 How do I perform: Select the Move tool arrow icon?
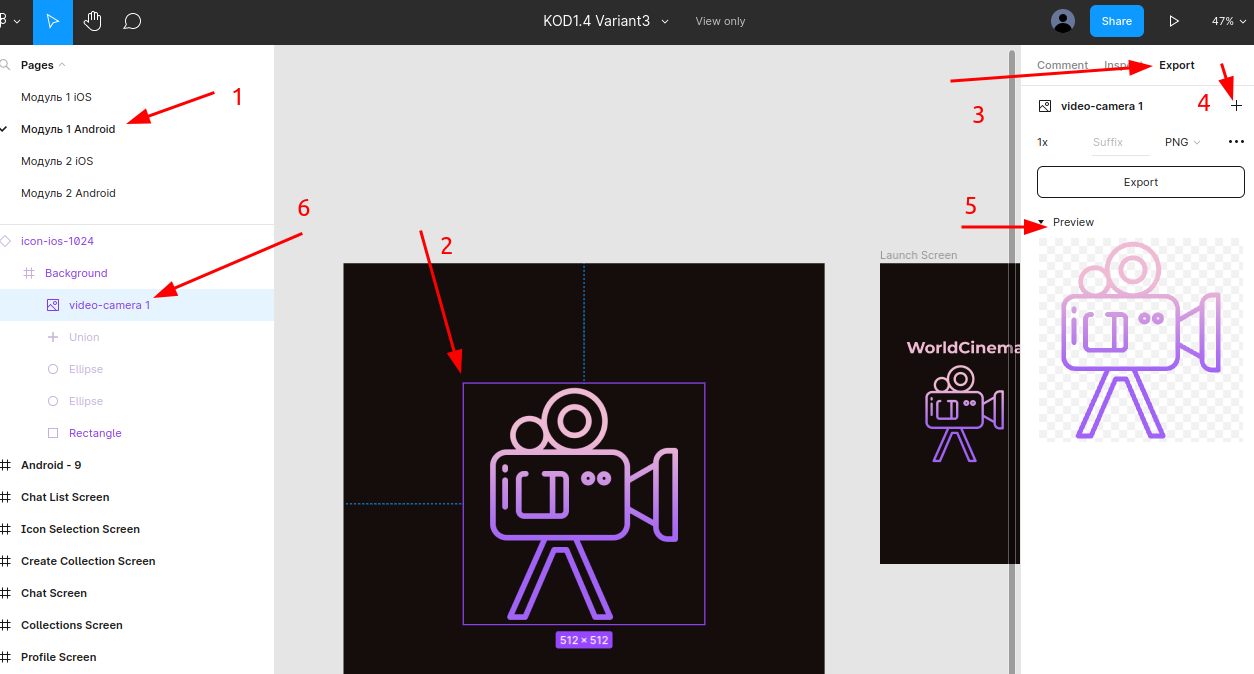click(x=52, y=21)
